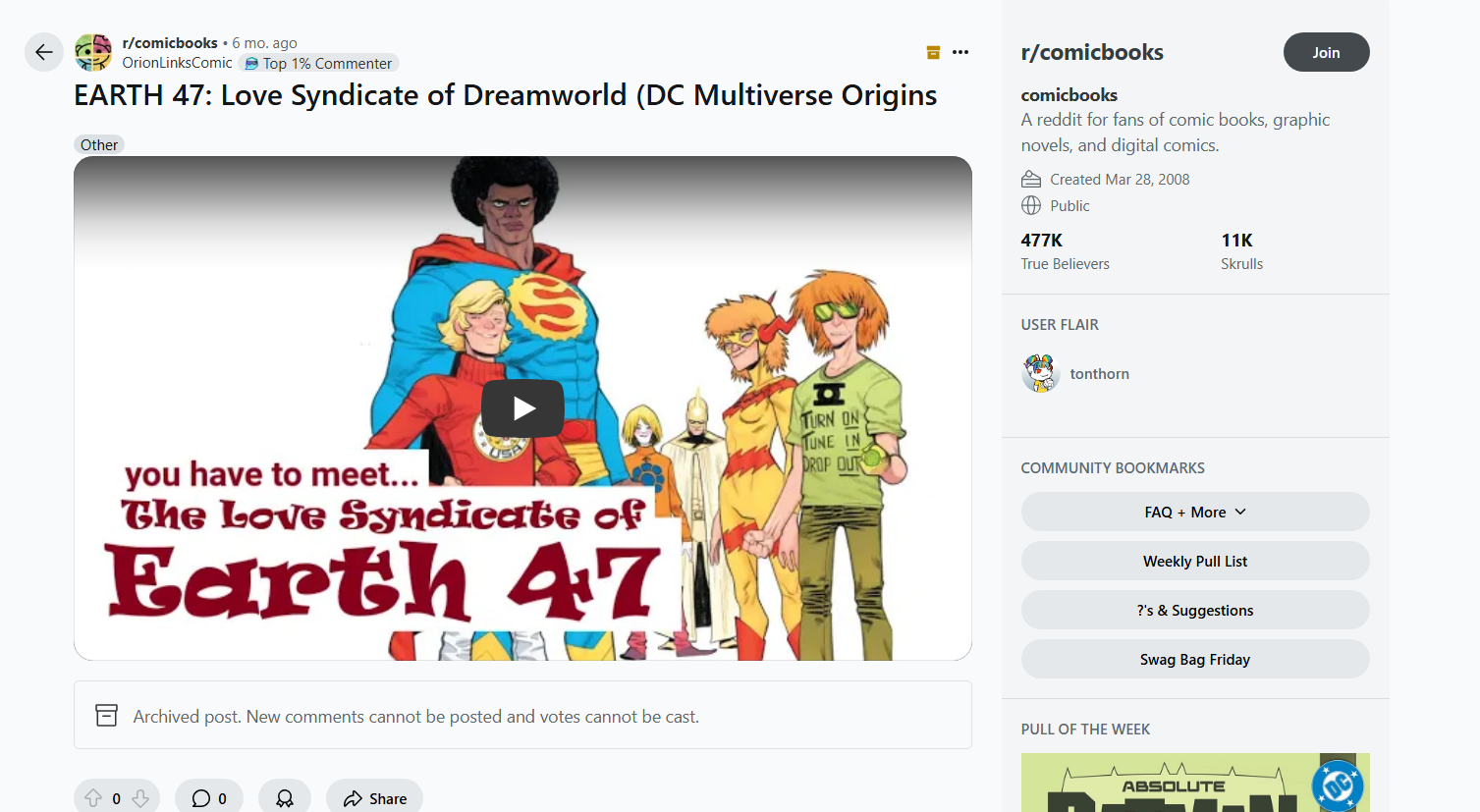Image resolution: width=1480 pixels, height=812 pixels.
Task: Click the back arrow button
Action: click(43, 52)
